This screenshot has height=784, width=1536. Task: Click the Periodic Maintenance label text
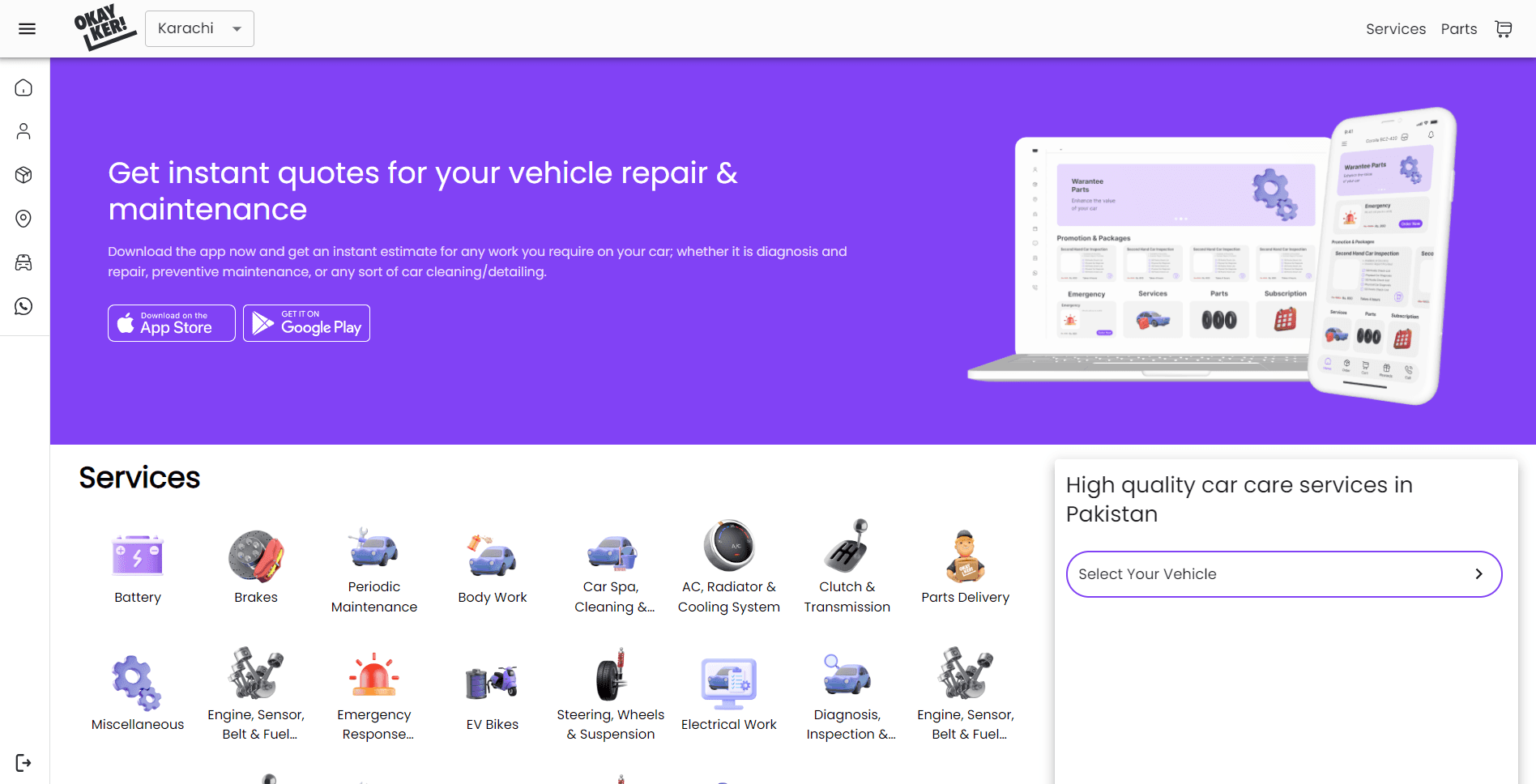point(373,597)
